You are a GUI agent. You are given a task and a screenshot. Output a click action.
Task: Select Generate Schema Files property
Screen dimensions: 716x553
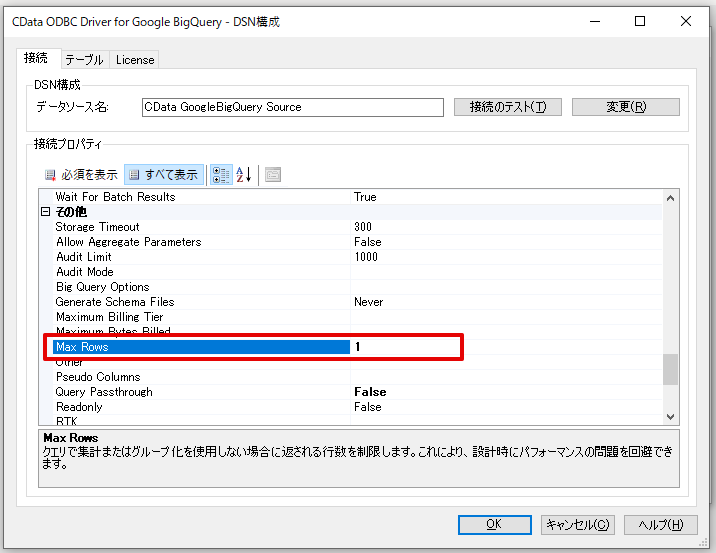coord(201,302)
